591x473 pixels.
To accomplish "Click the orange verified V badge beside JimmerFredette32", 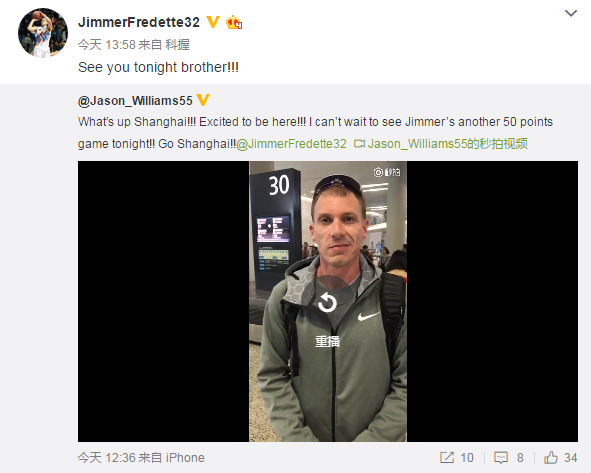I will (213, 22).
